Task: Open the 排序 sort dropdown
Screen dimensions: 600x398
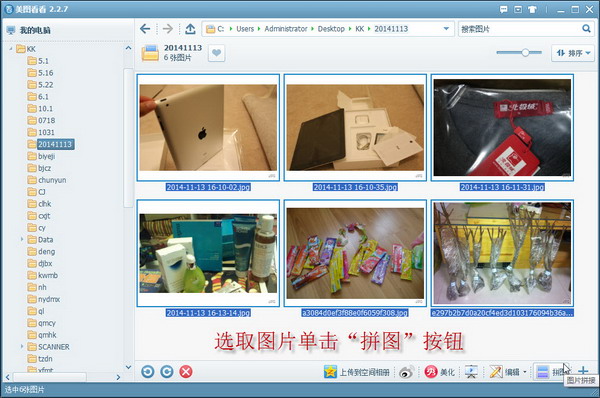Action: click(573, 53)
